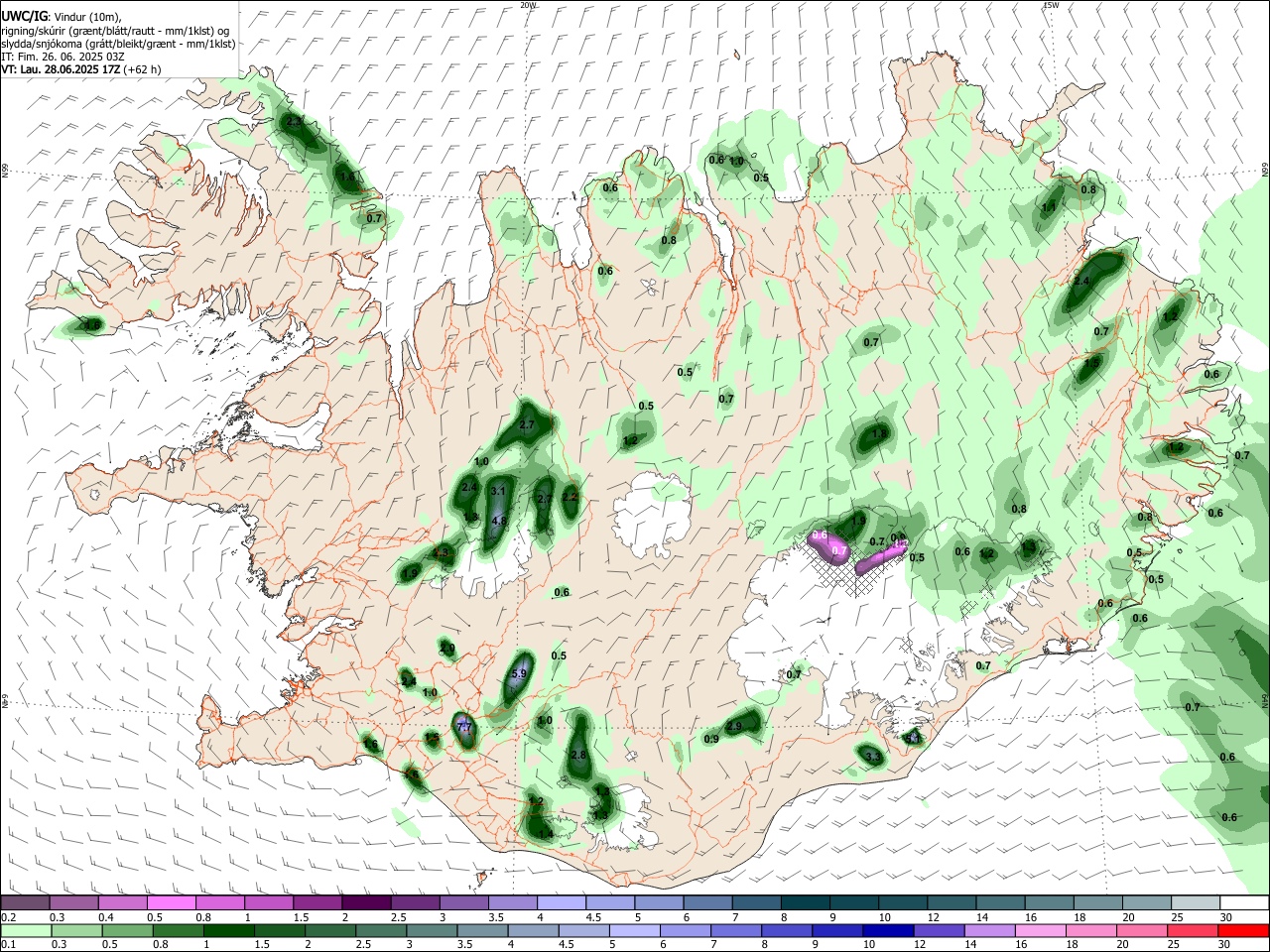Select the bright red rain swatch after 30
Screen dimensions: 1270x952
(x=1245, y=931)
